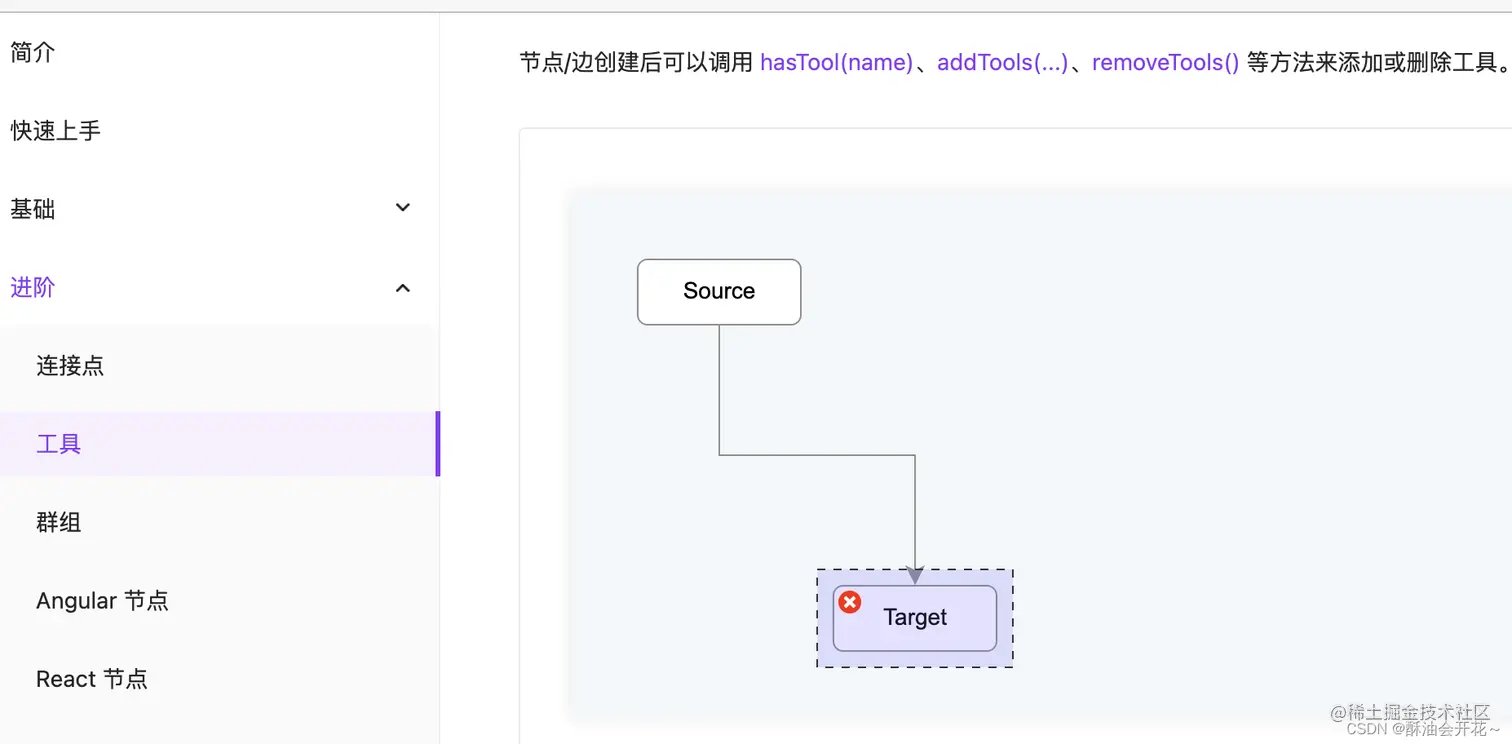
Task: Select the 进阶 menu label
Action: click(32, 288)
